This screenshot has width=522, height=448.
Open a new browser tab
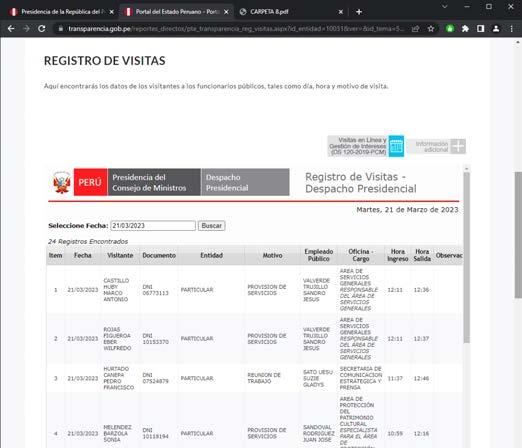(x=359, y=12)
